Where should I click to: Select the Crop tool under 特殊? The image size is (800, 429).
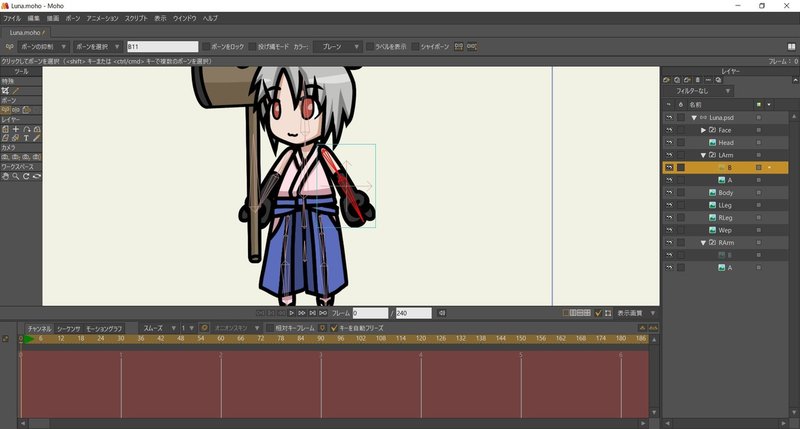5,90
